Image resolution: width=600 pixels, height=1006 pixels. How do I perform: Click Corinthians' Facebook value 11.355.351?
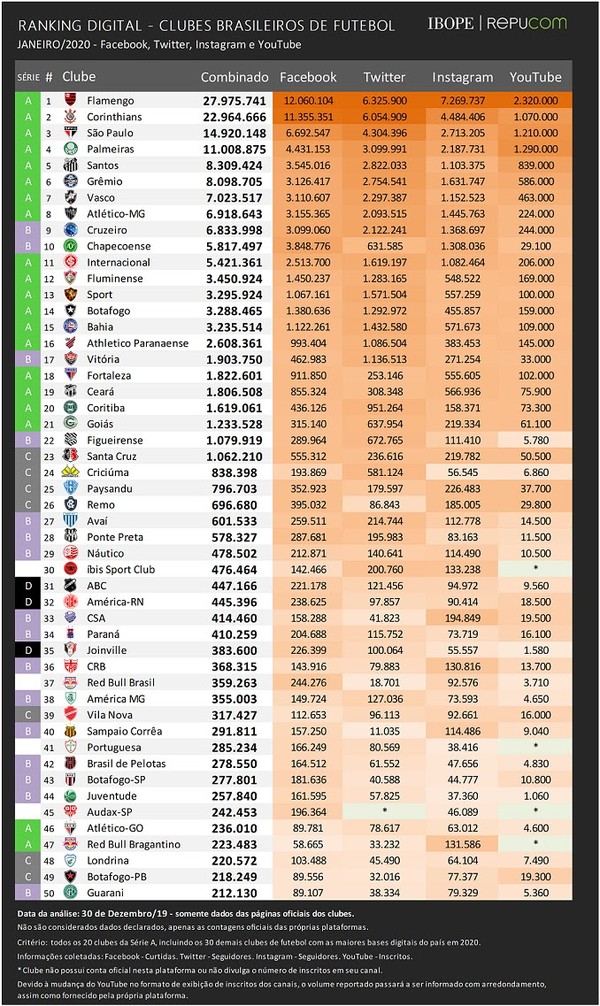pos(309,117)
